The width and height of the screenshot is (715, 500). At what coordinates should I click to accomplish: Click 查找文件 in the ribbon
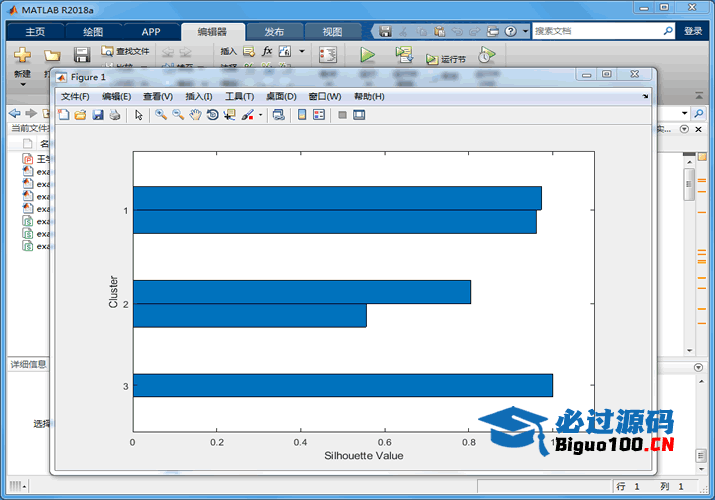tap(126, 51)
